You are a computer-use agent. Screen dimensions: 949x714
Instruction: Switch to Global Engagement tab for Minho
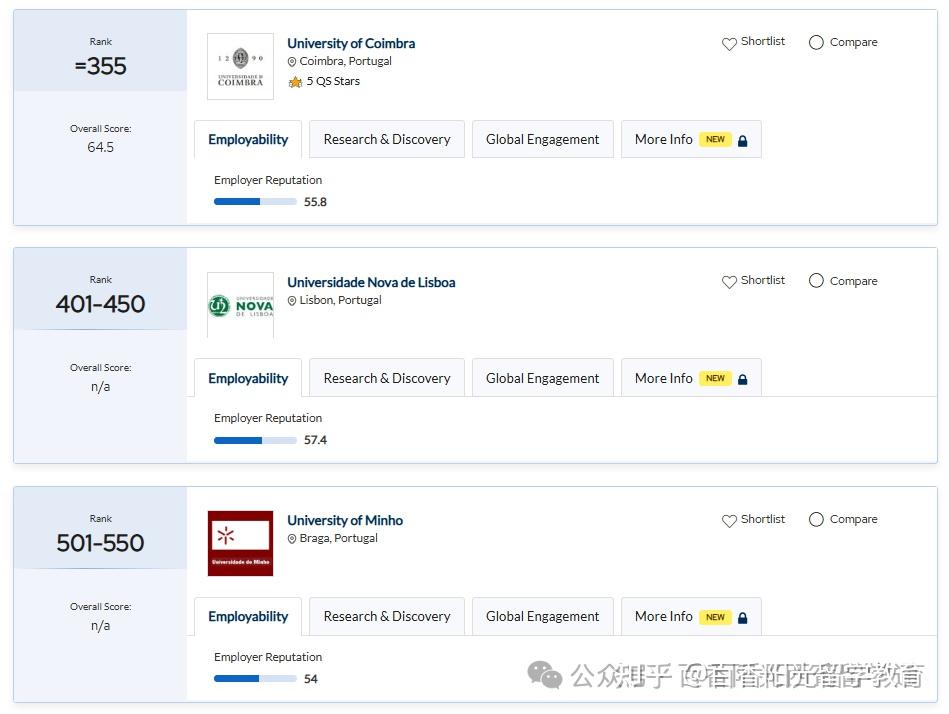542,617
